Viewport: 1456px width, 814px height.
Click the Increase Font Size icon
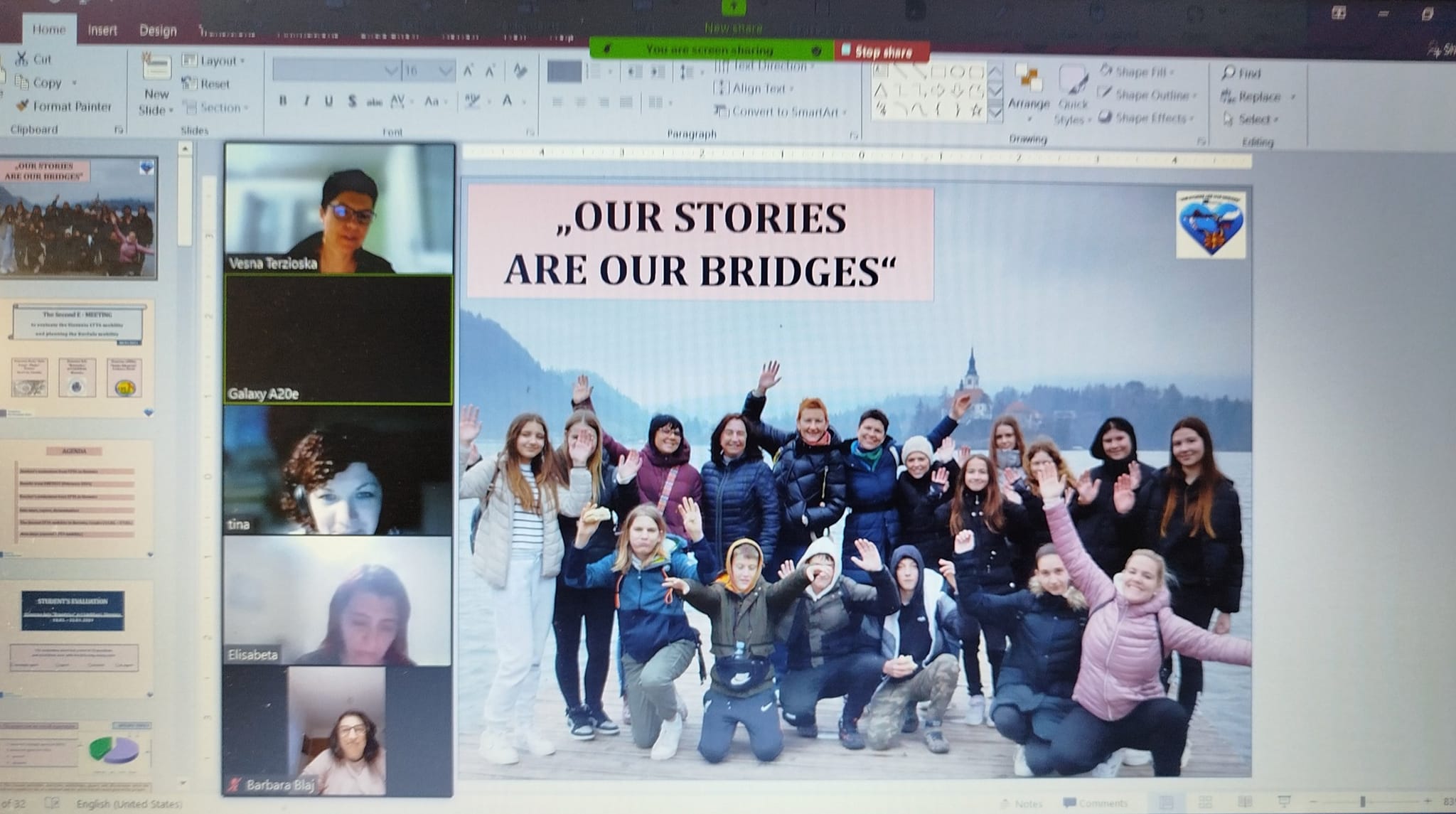[x=469, y=70]
